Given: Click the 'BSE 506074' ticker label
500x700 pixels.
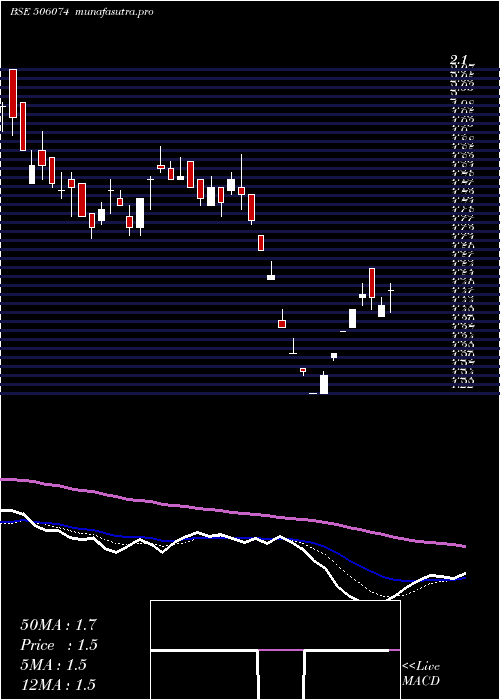Looking at the screenshot, I should coord(39,12).
